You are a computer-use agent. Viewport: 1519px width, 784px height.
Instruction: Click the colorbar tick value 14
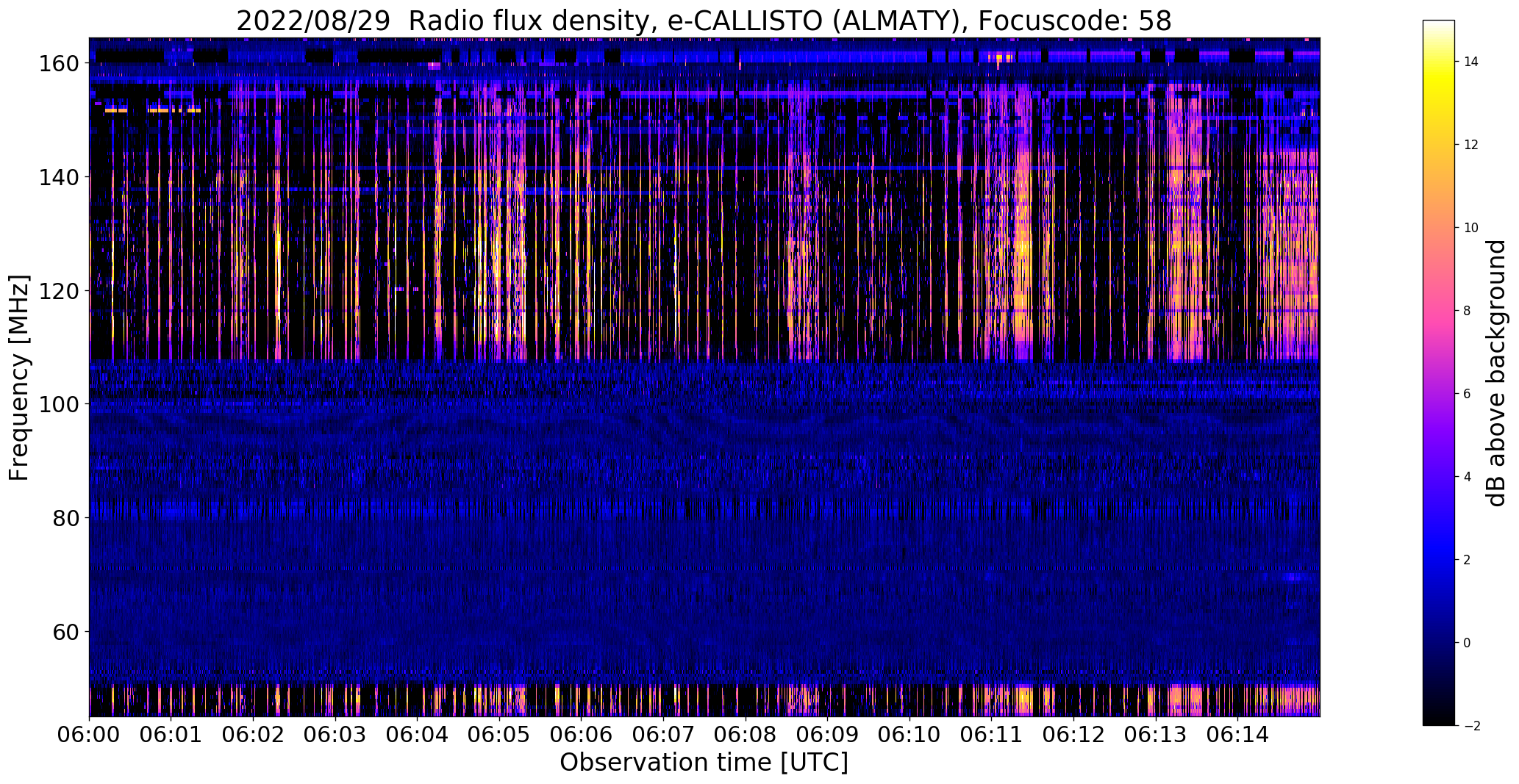[x=1471, y=62]
